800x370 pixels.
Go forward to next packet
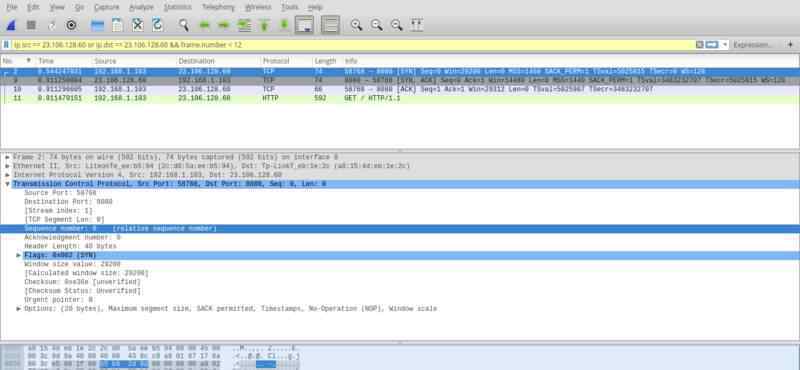point(224,25)
